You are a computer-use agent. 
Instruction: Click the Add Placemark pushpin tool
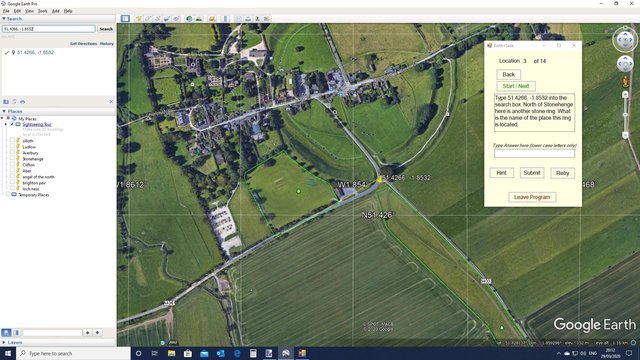(x=139, y=19)
